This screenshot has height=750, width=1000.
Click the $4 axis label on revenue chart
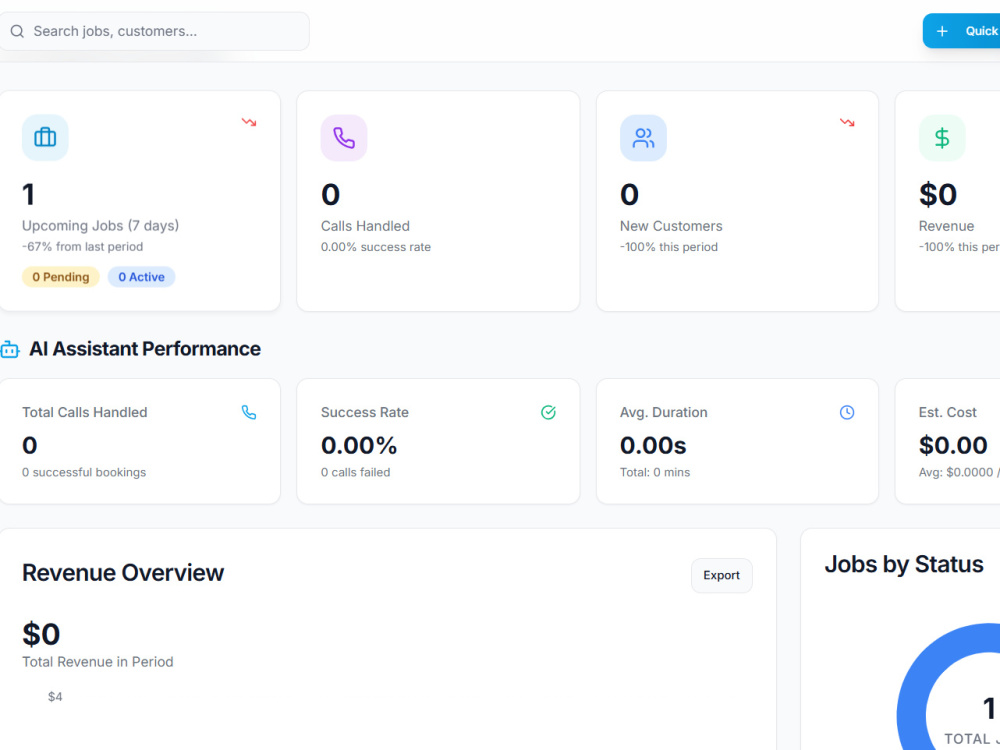tap(55, 697)
